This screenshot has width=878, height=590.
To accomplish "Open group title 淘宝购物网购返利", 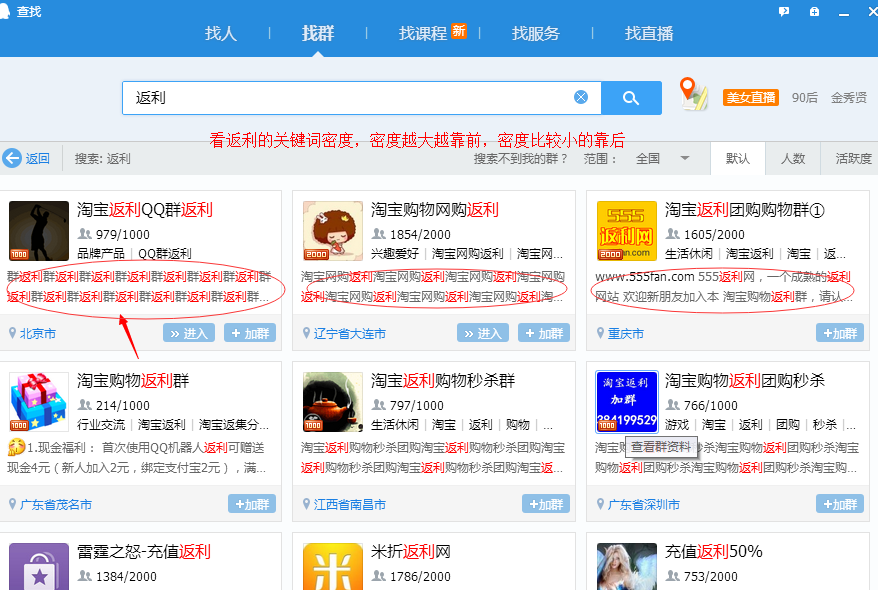I will tap(435, 210).
